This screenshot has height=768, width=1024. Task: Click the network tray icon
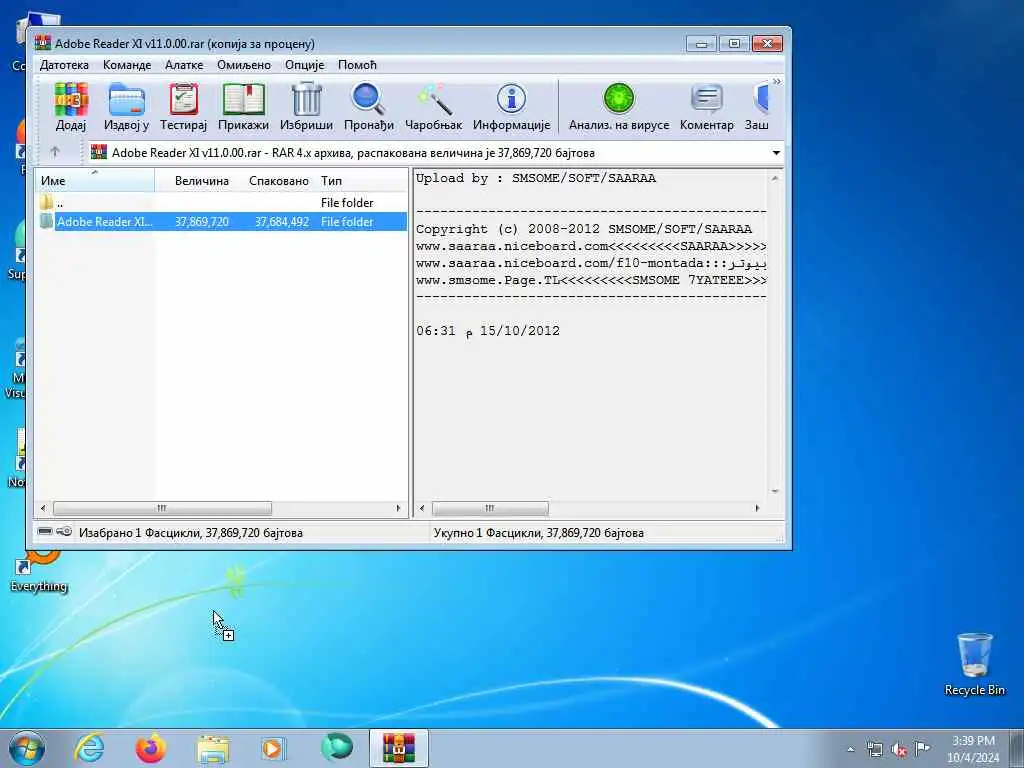click(x=874, y=750)
